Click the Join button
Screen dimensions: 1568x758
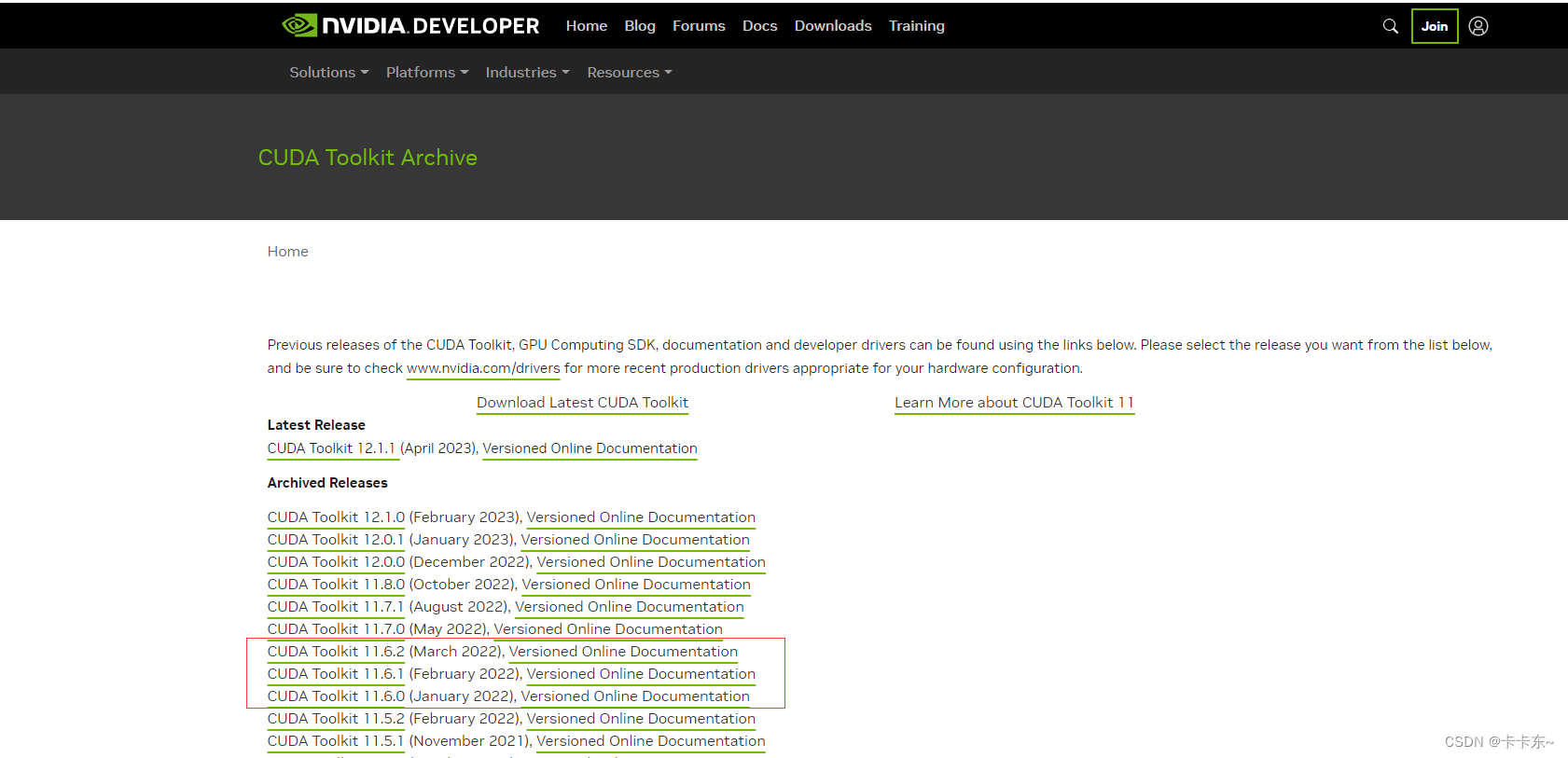pos(1435,26)
